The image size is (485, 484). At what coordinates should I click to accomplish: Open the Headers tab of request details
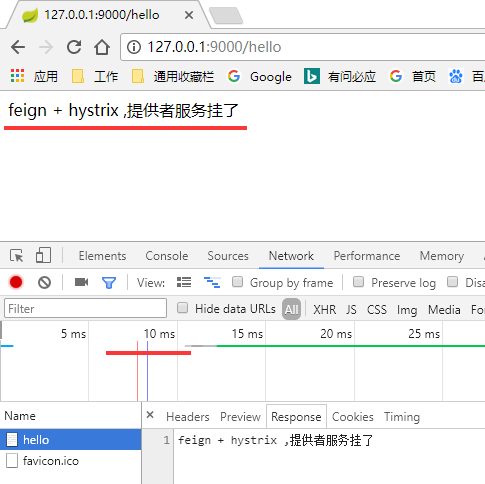(x=188, y=417)
